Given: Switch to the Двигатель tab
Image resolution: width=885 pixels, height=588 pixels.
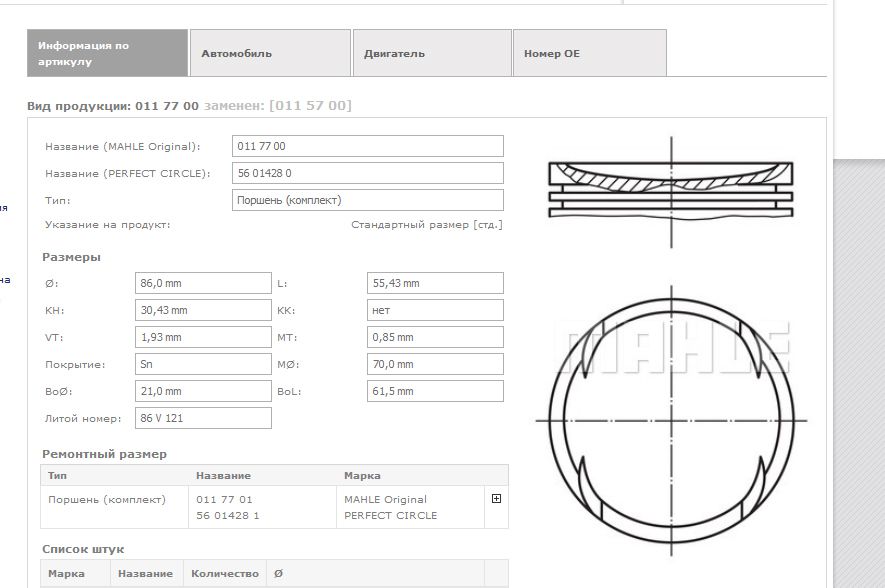Looking at the screenshot, I should coord(432,53).
